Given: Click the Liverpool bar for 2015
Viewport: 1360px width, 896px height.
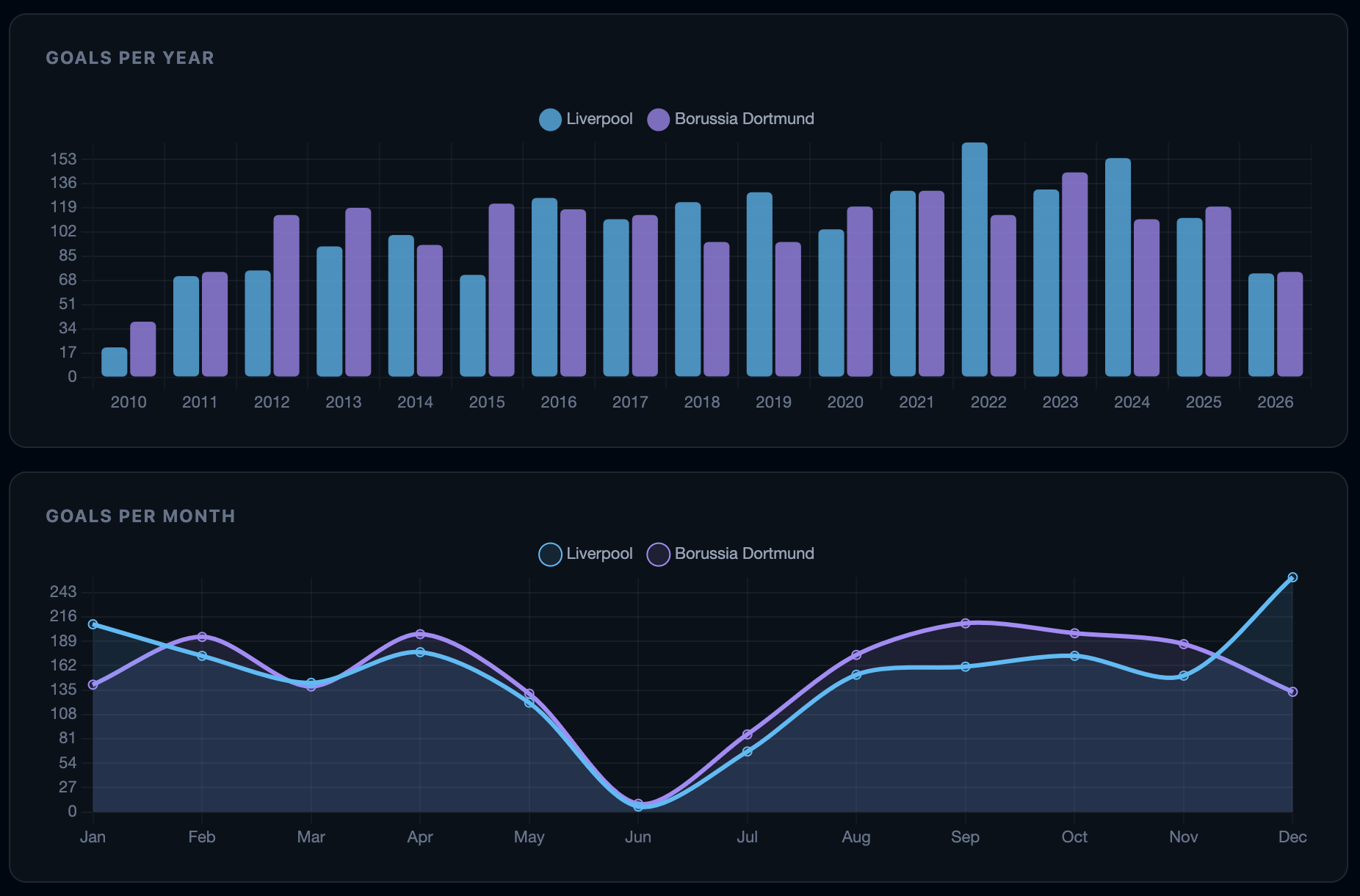Looking at the screenshot, I should (473, 326).
